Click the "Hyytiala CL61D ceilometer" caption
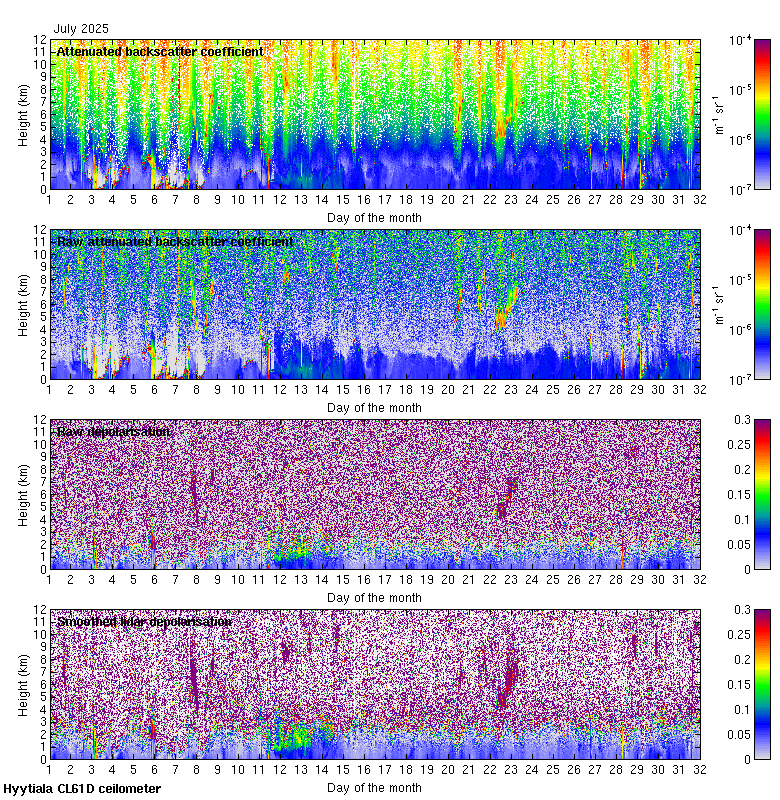The width and height of the screenshot is (780, 800). click(81, 789)
